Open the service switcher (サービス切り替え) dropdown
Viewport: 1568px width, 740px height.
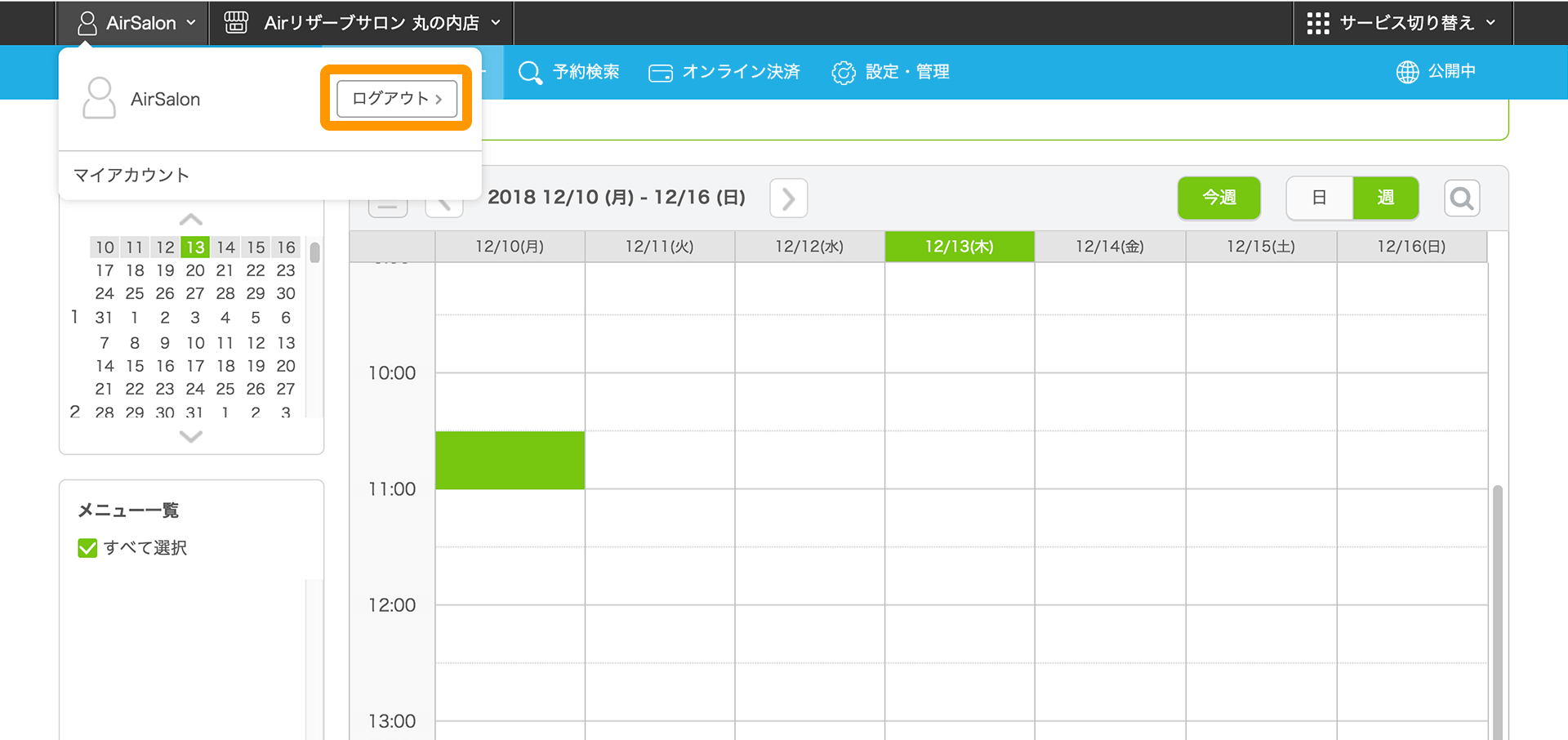(x=1401, y=23)
